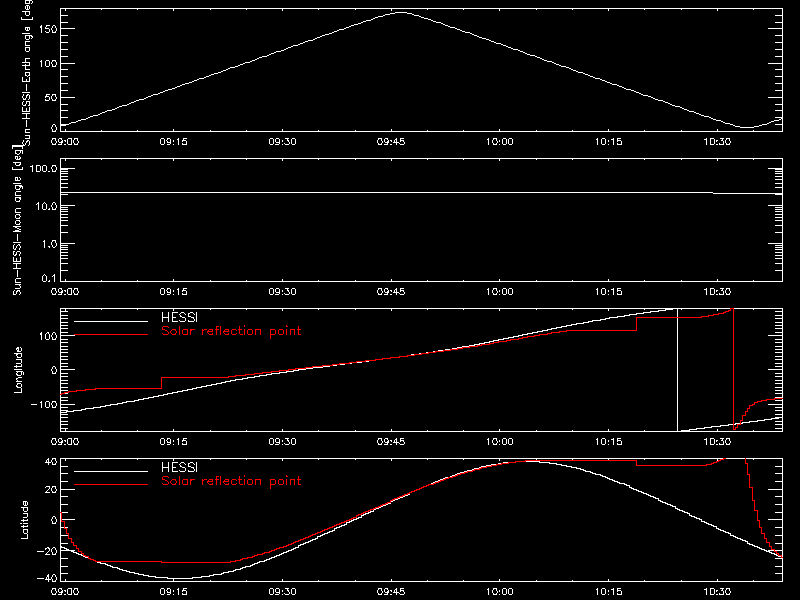Select 10:15 label under Moon angle plot
This screenshot has height=600, width=800.
coord(608,291)
